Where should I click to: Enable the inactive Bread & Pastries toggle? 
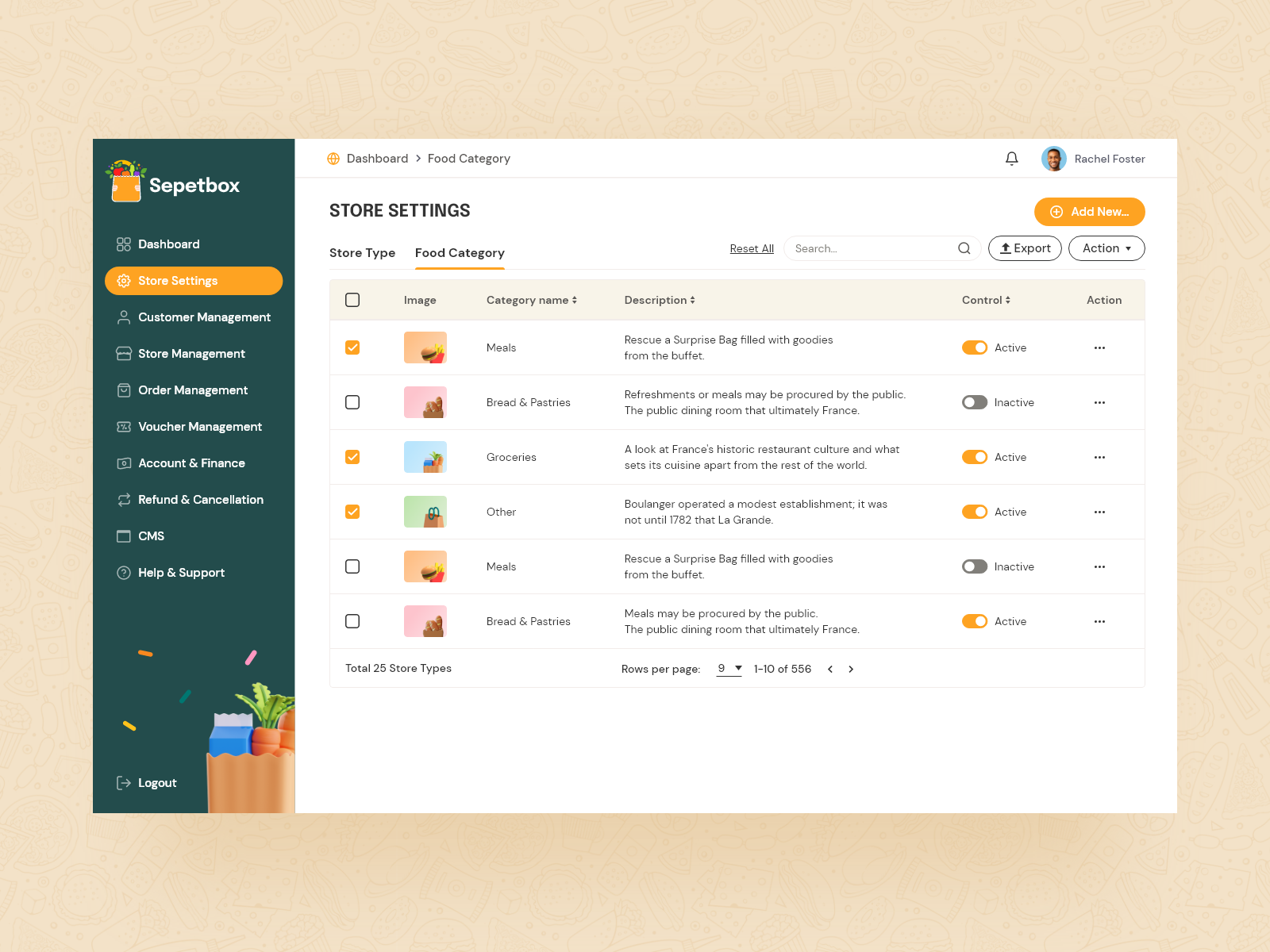click(975, 402)
